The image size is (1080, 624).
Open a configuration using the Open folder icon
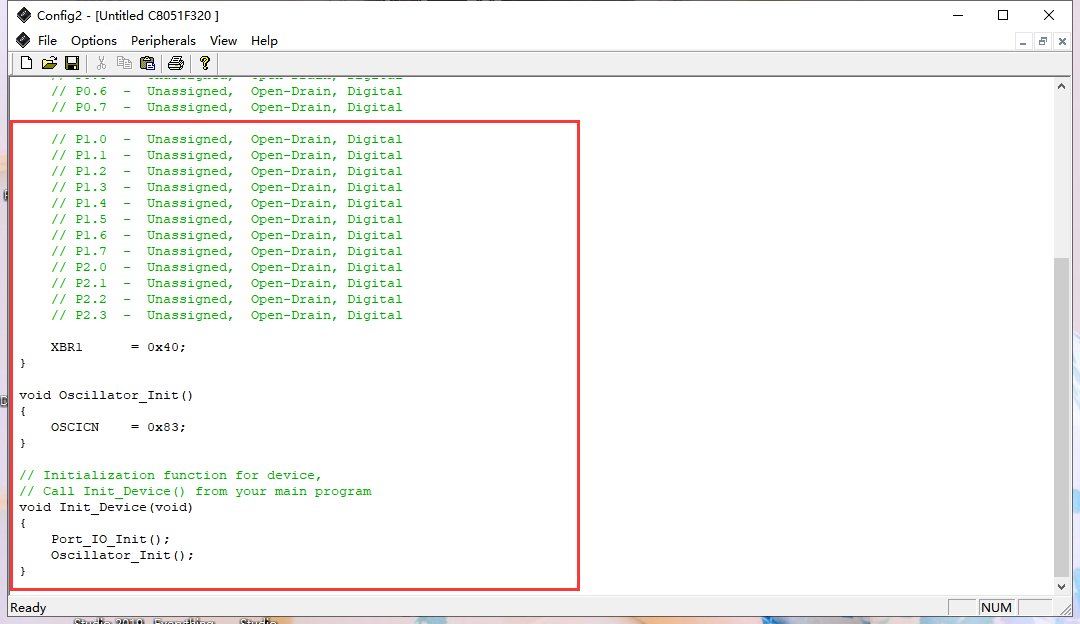(x=48, y=62)
